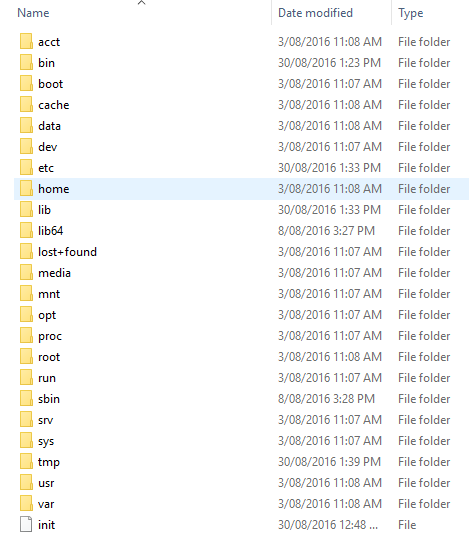This screenshot has width=469, height=542.
Task: Click the cache folder icon
Action: 26,105
